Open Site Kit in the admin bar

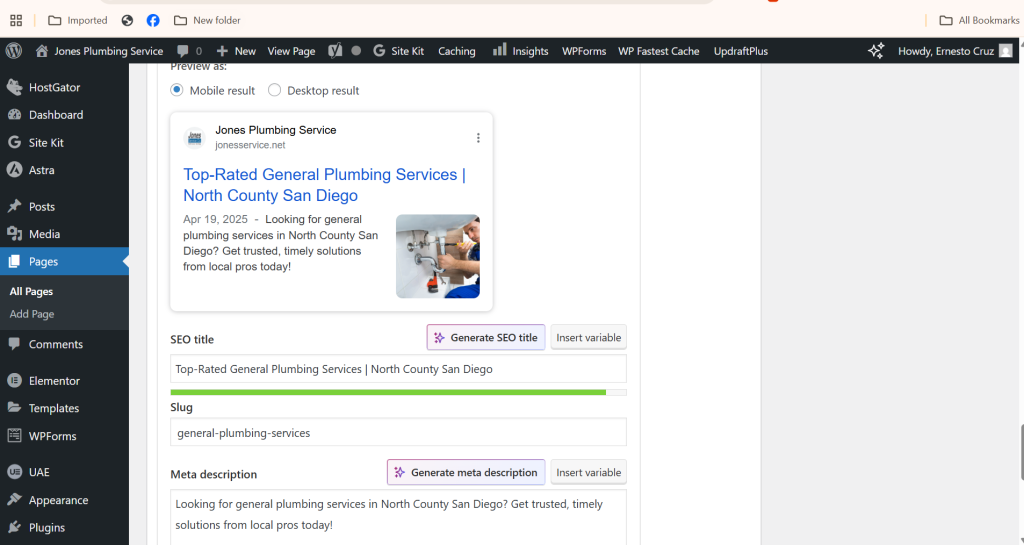(x=398, y=51)
